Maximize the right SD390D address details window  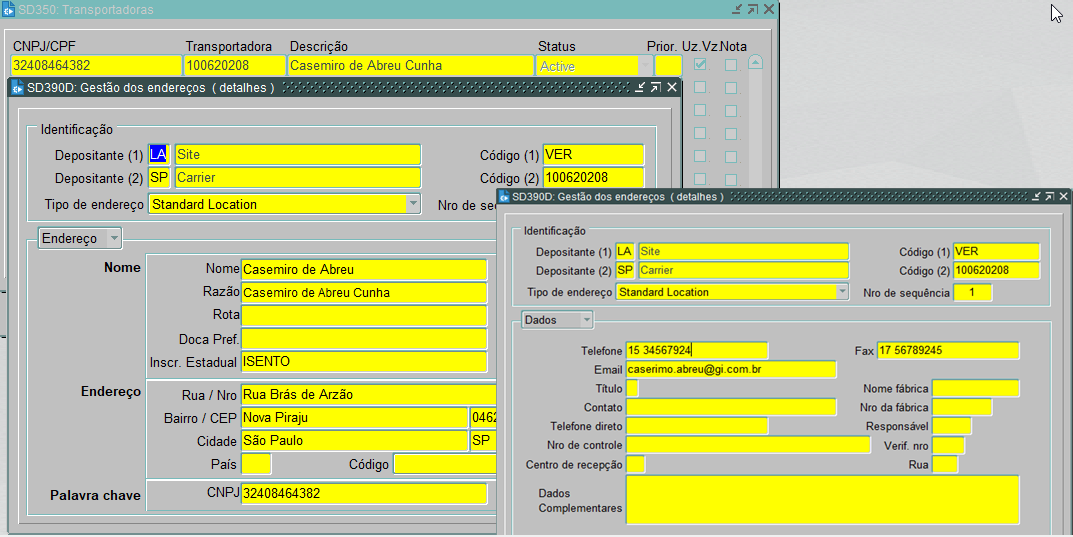[x=1050, y=196]
